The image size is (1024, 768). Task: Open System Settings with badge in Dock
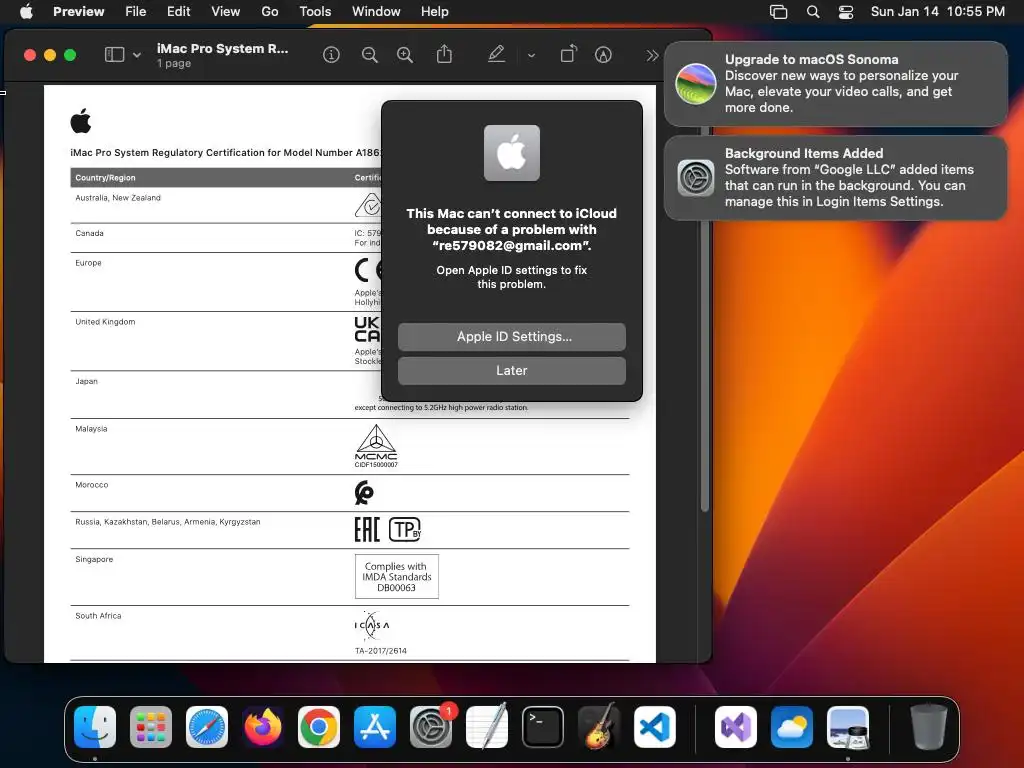431,727
